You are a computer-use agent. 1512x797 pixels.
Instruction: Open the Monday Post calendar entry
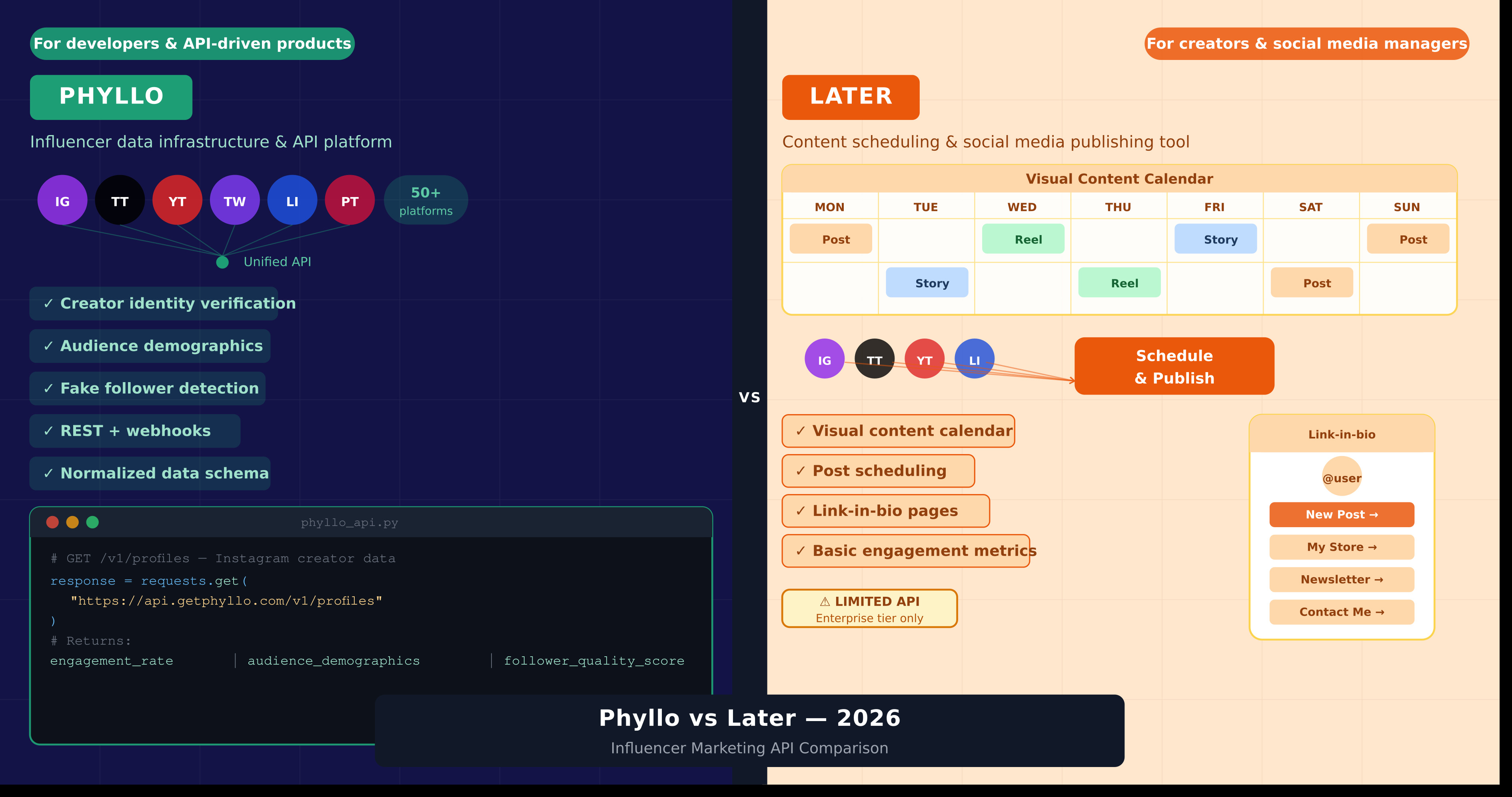[831, 239]
